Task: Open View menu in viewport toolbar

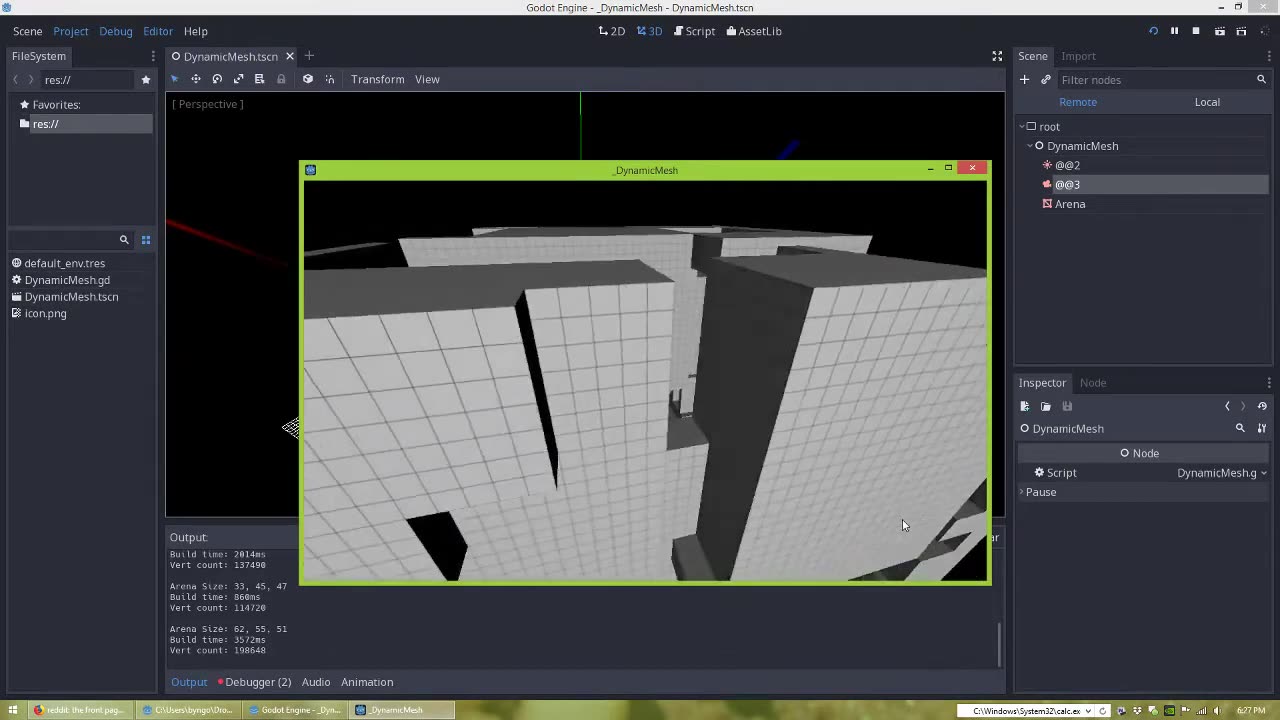Action: point(427,79)
